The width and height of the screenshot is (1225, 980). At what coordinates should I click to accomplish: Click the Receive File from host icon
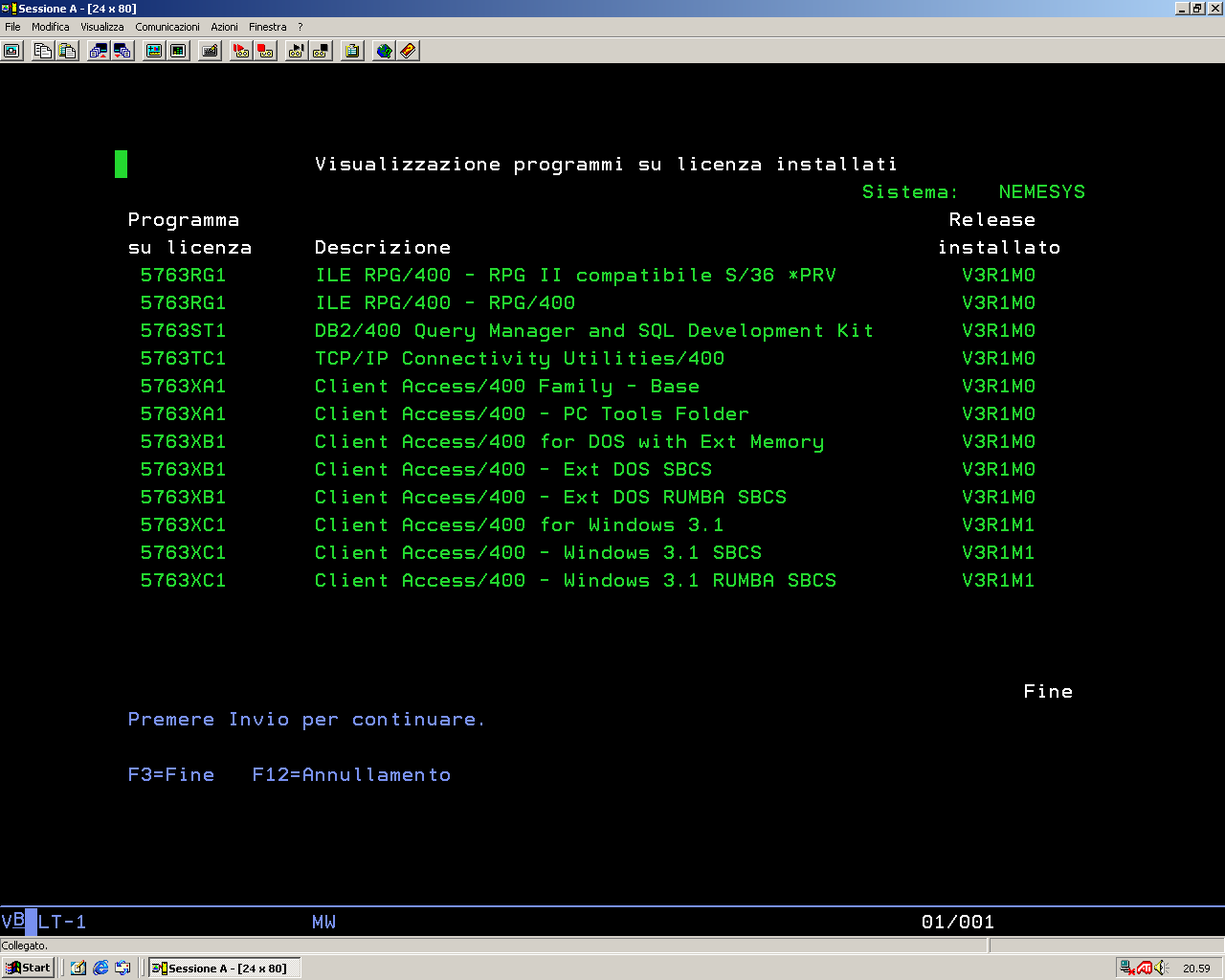tap(122, 51)
